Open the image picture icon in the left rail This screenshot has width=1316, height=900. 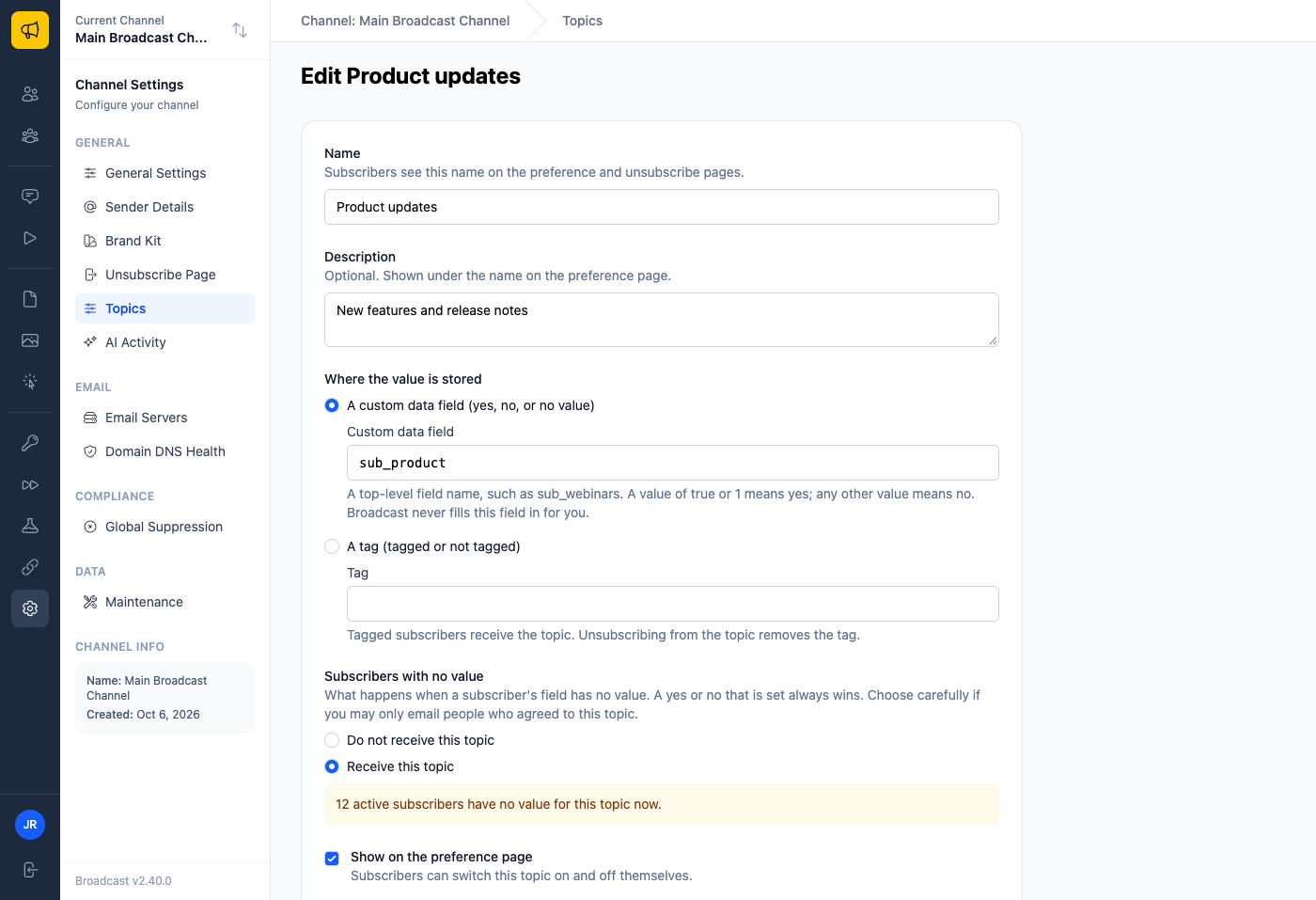(x=30, y=340)
